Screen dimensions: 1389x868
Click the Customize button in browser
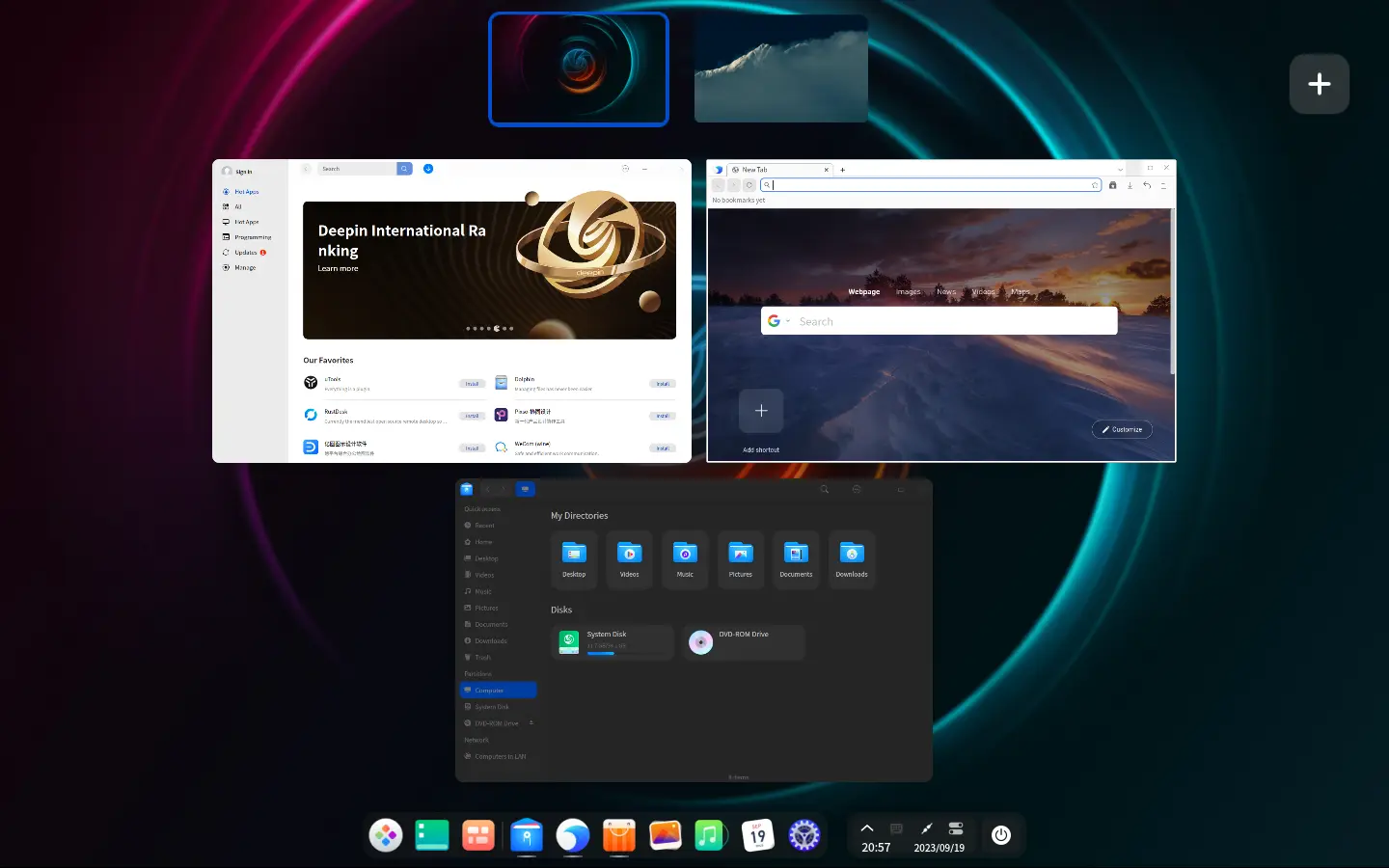1122,429
